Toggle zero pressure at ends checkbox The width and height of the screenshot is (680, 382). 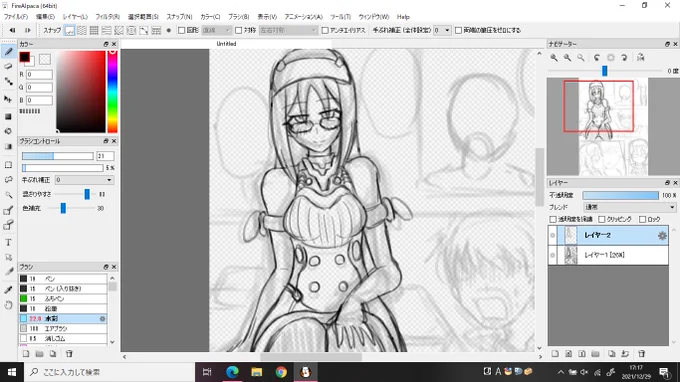pyautogui.click(x=458, y=30)
